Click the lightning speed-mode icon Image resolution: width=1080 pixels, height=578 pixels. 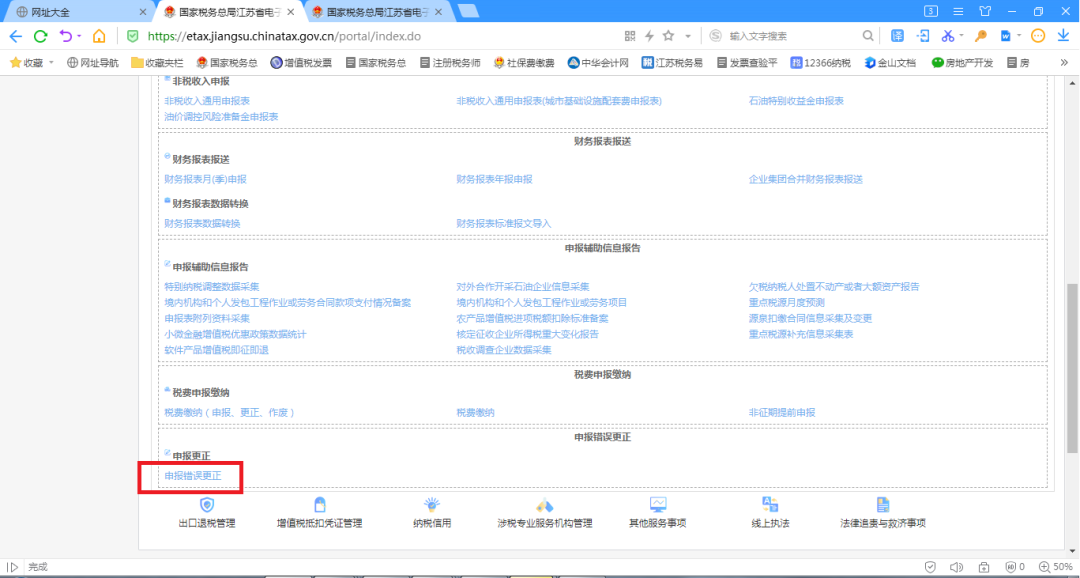[649, 36]
